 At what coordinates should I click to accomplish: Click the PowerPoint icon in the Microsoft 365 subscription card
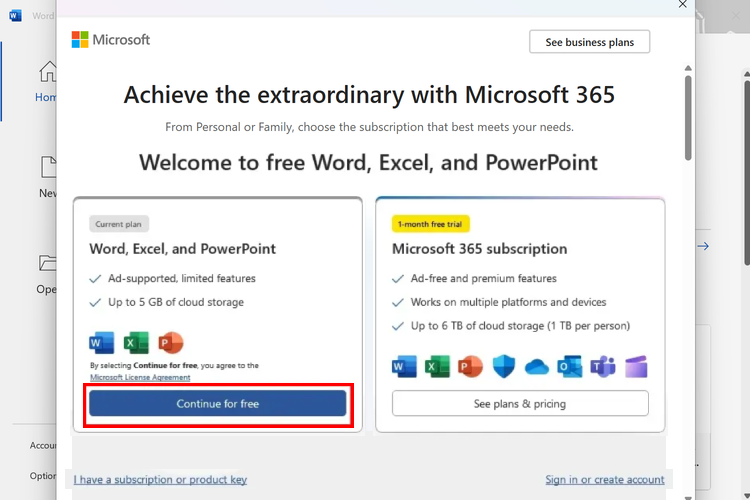tap(470, 367)
